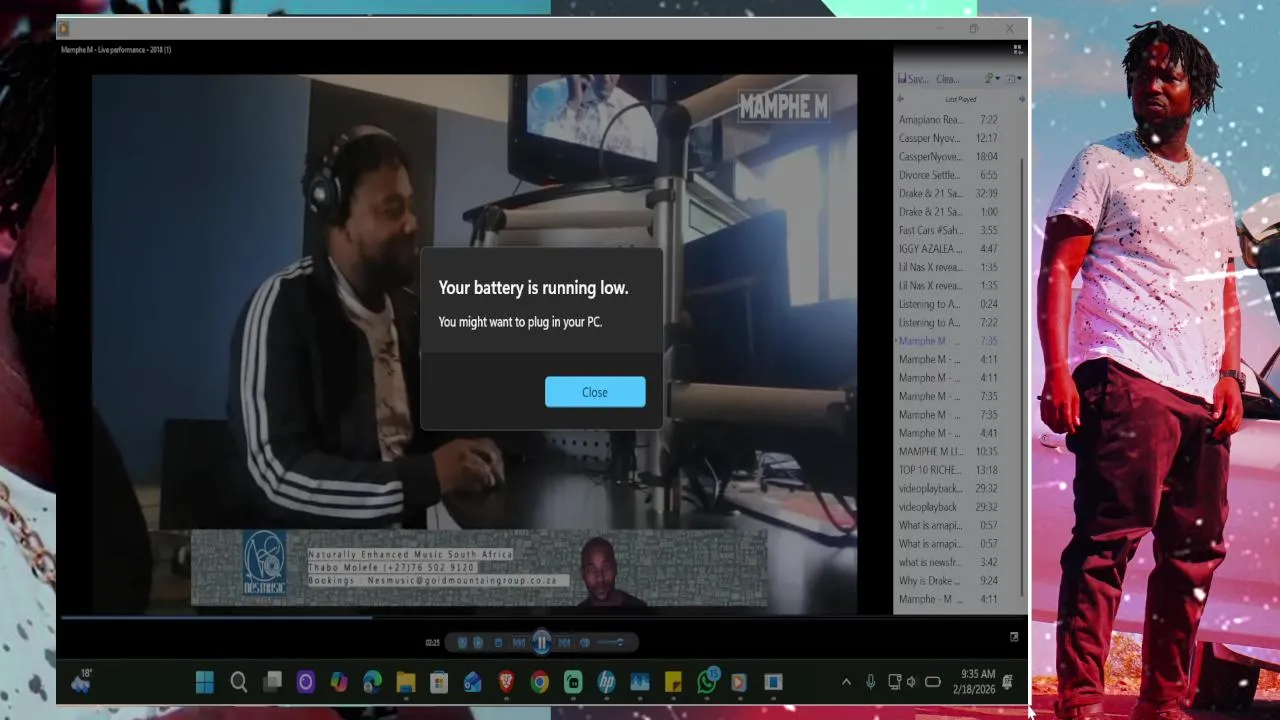Image resolution: width=1280 pixels, height=720 pixels.
Task: Open the battery status in the tray
Action: pyautogui.click(x=933, y=682)
